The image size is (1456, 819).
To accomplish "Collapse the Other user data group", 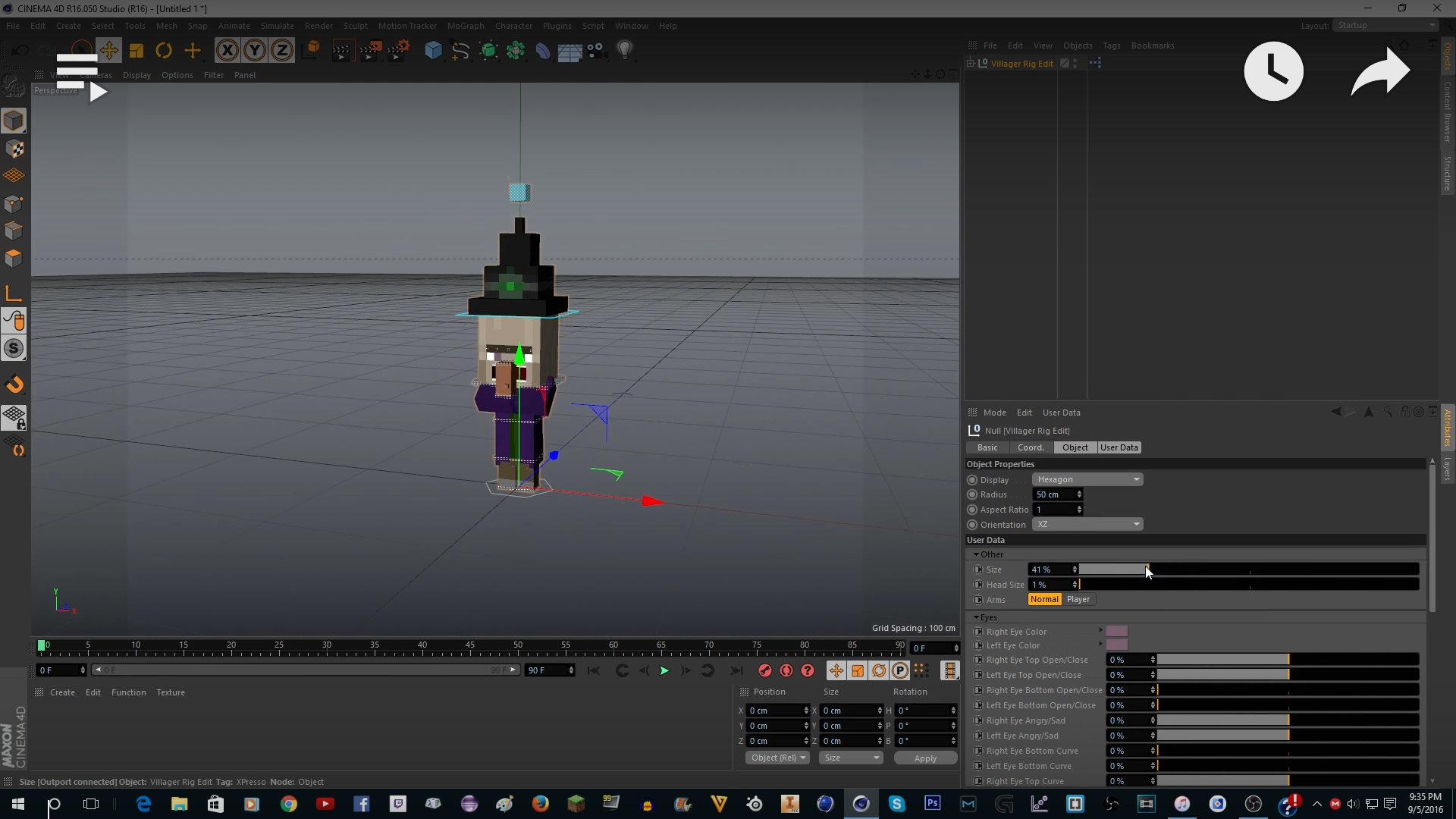I will [x=976, y=554].
